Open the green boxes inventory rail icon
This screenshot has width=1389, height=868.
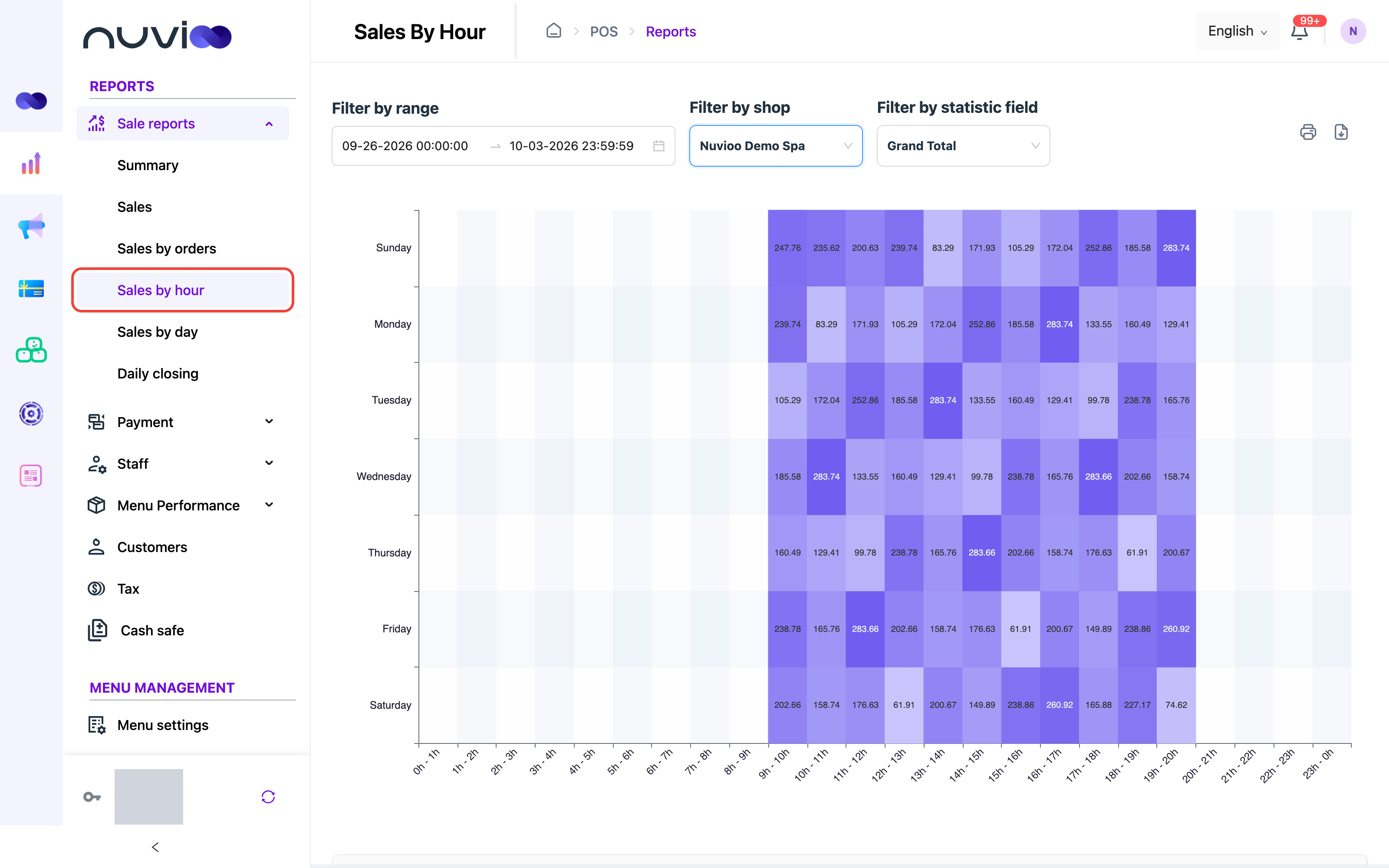pyautogui.click(x=31, y=350)
